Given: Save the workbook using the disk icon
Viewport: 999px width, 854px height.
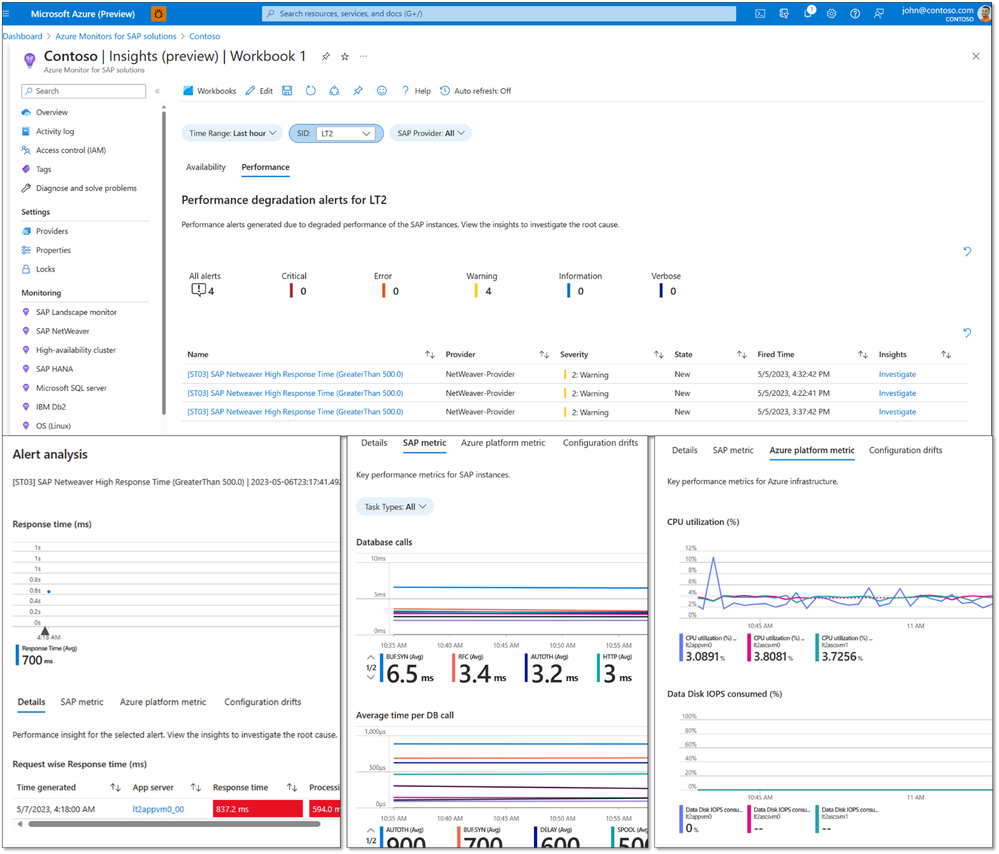Looking at the screenshot, I should 287,90.
